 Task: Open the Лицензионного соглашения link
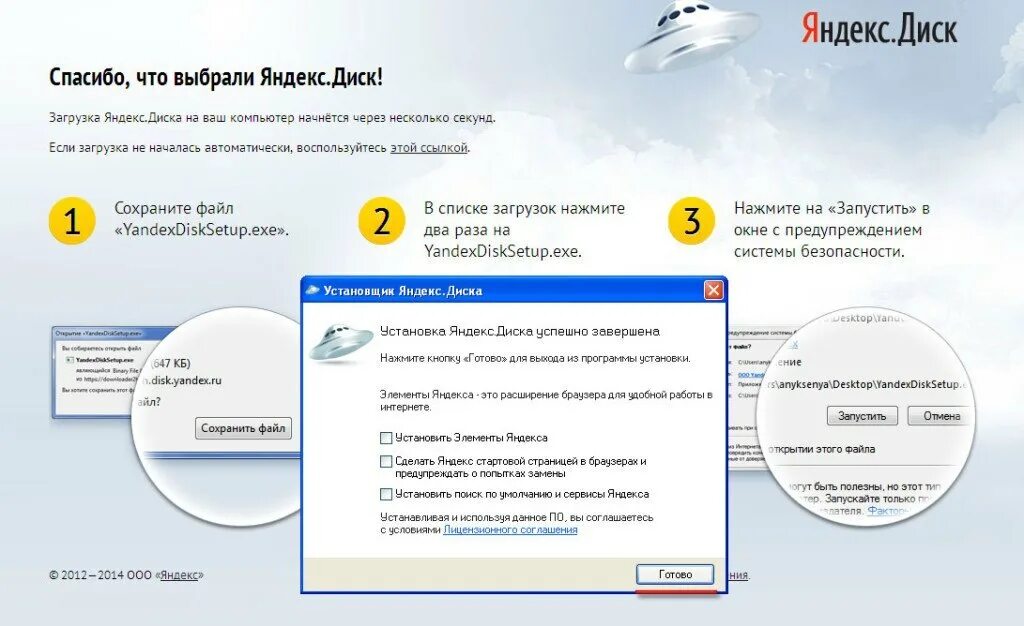(510, 530)
